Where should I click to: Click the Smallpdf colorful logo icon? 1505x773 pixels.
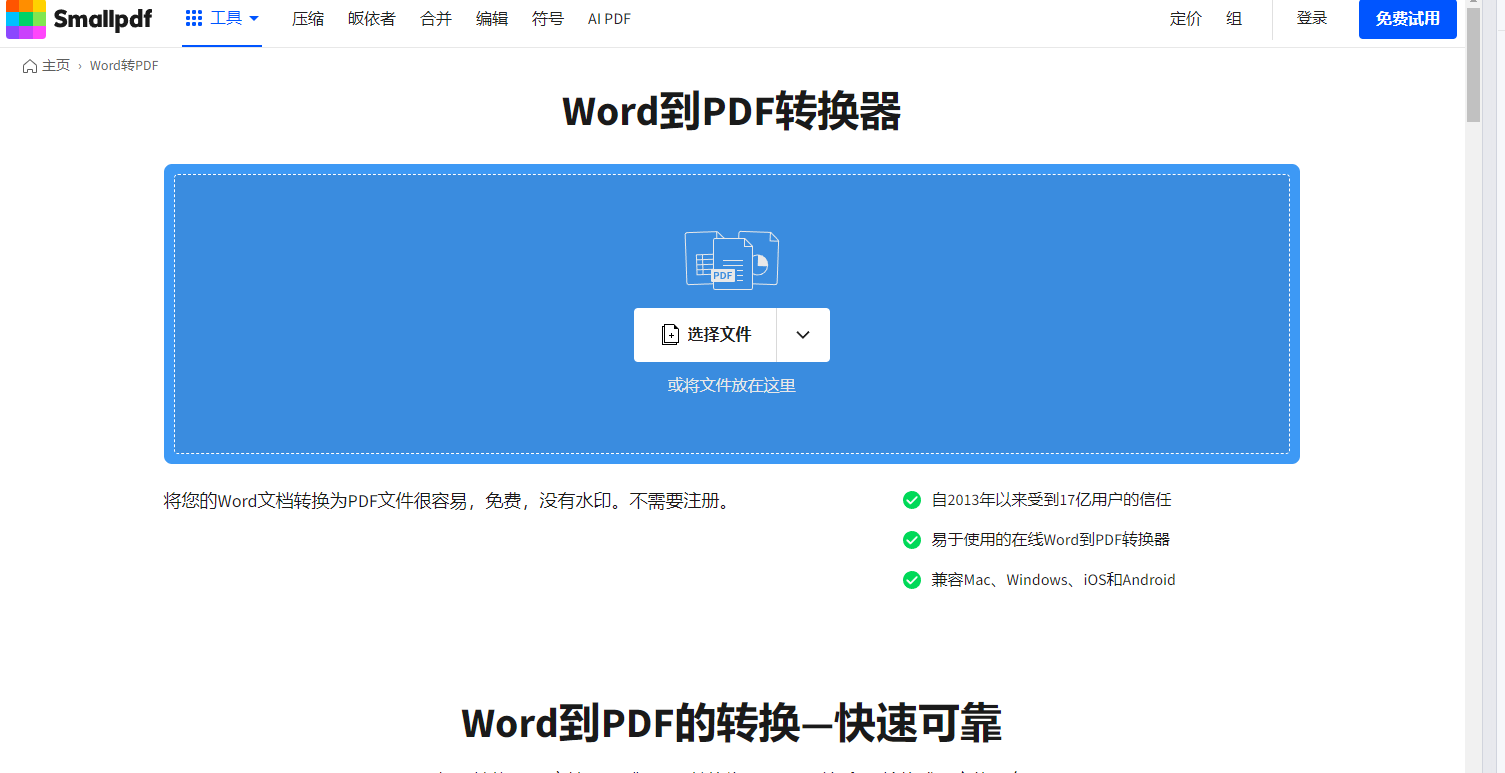[x=26, y=19]
